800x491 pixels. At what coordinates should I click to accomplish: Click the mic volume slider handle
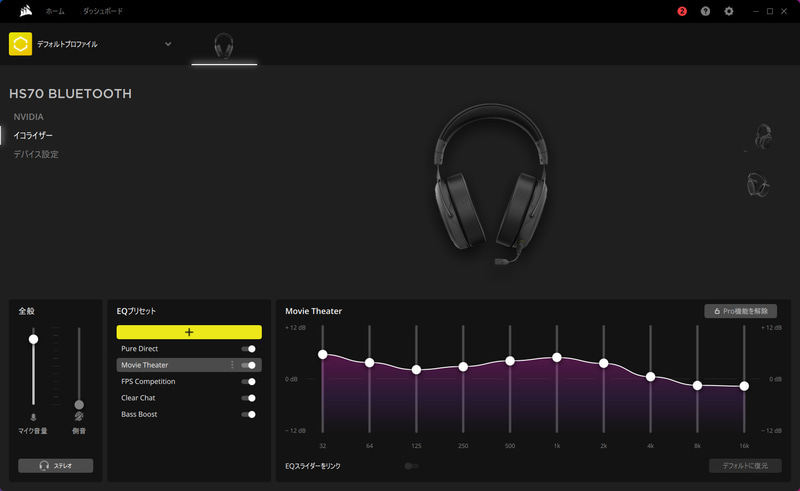pos(33,339)
